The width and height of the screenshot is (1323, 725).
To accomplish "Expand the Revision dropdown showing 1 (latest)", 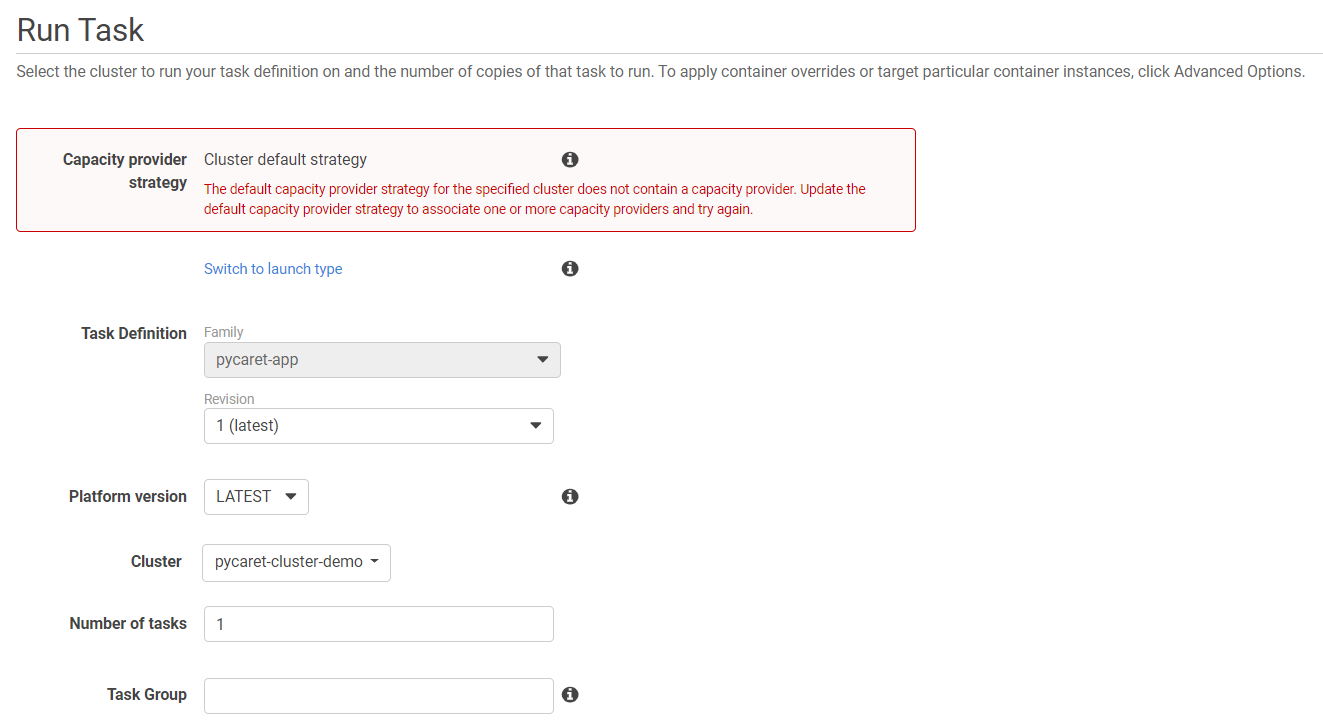I will point(378,426).
